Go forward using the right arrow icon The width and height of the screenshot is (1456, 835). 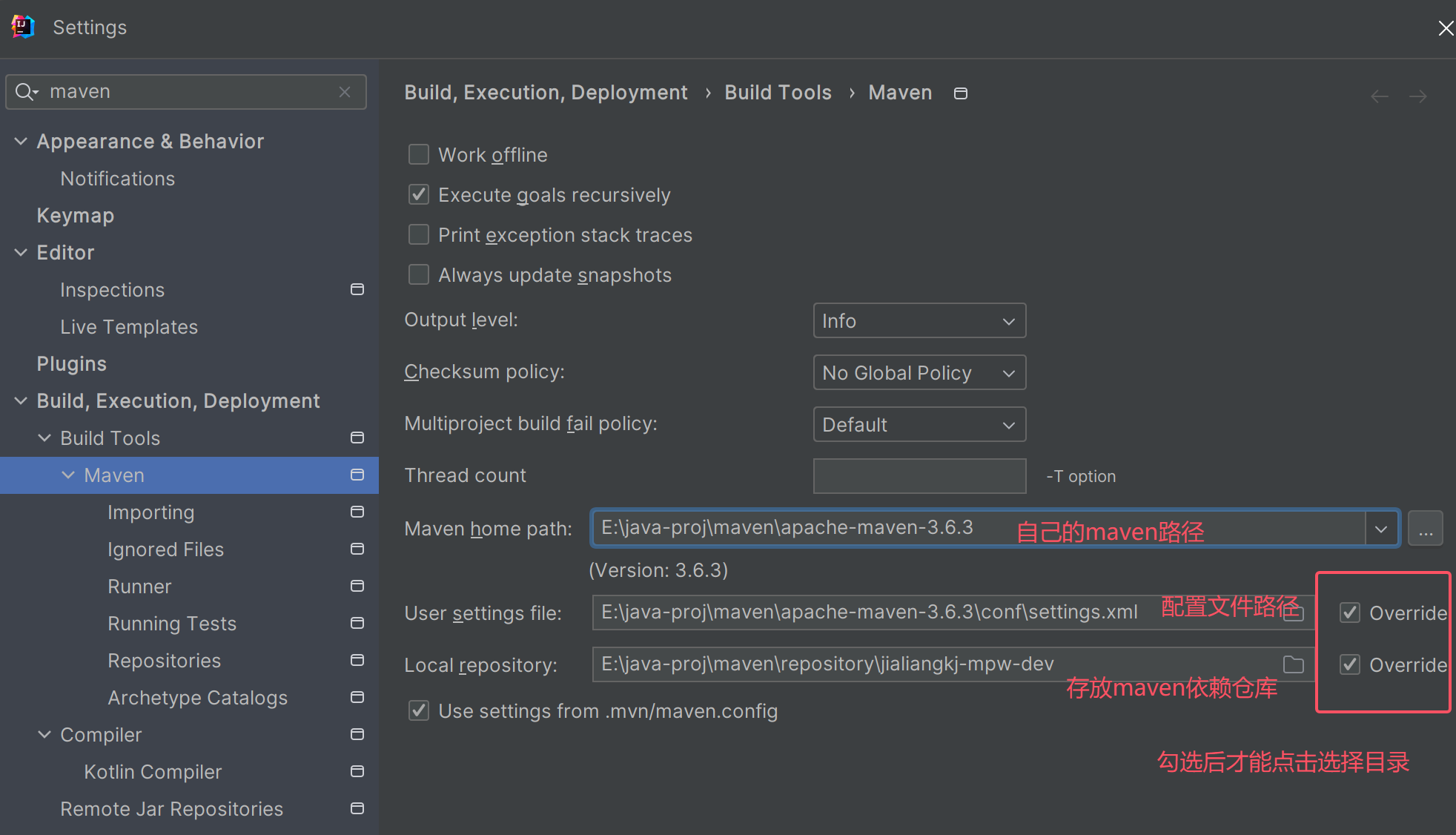[1418, 96]
